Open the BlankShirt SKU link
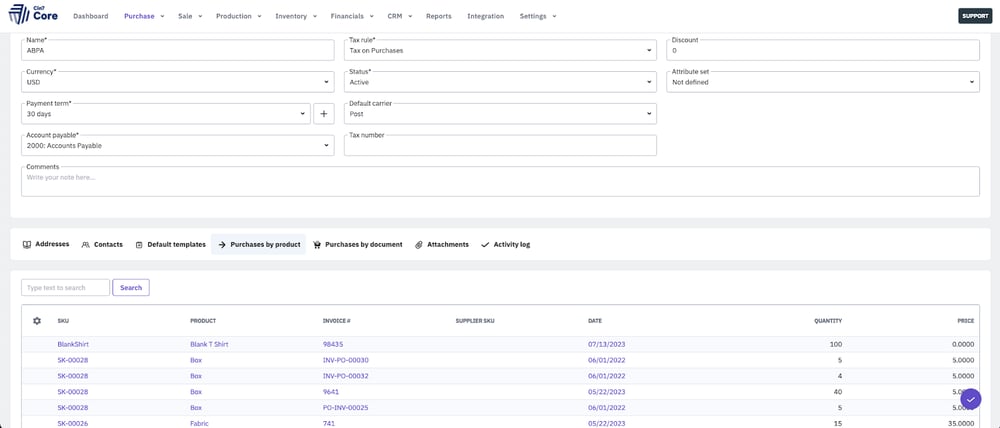 tap(73, 344)
